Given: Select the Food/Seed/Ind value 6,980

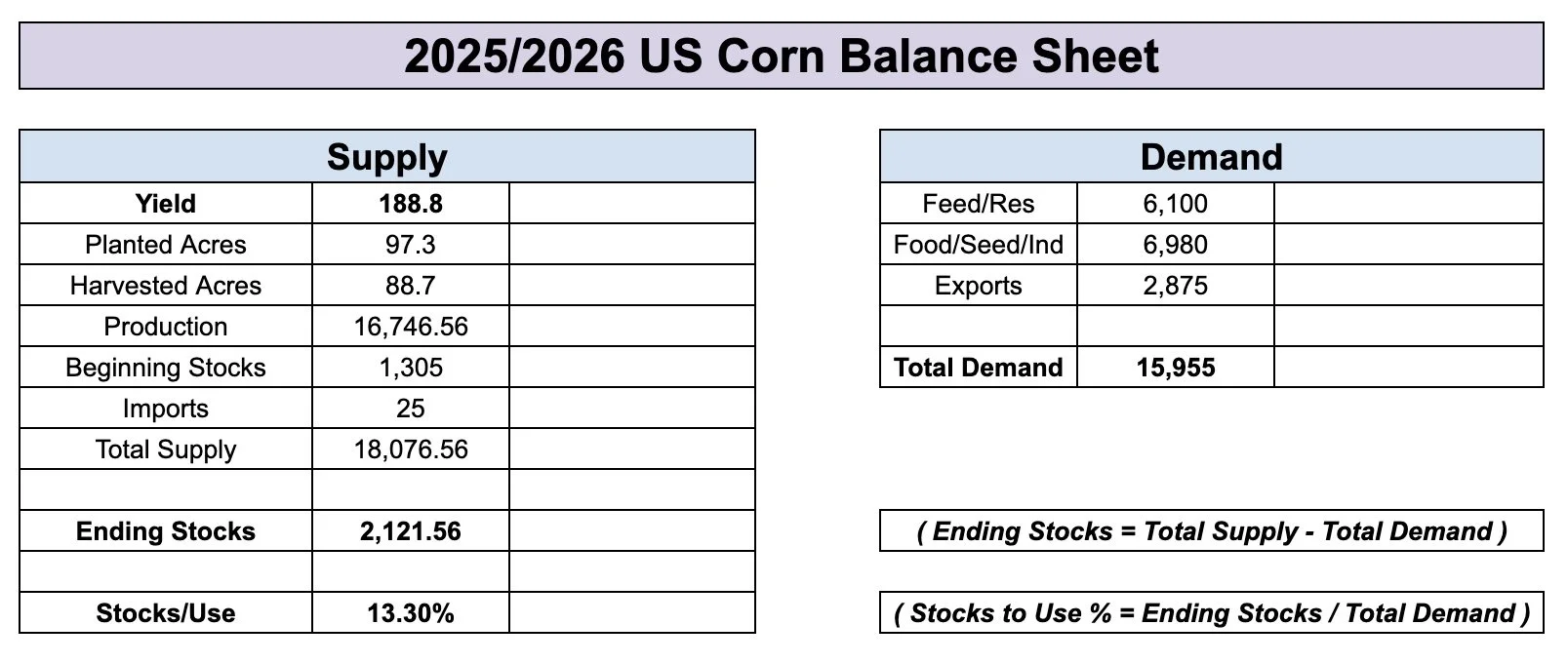Looking at the screenshot, I should click(x=1176, y=245).
